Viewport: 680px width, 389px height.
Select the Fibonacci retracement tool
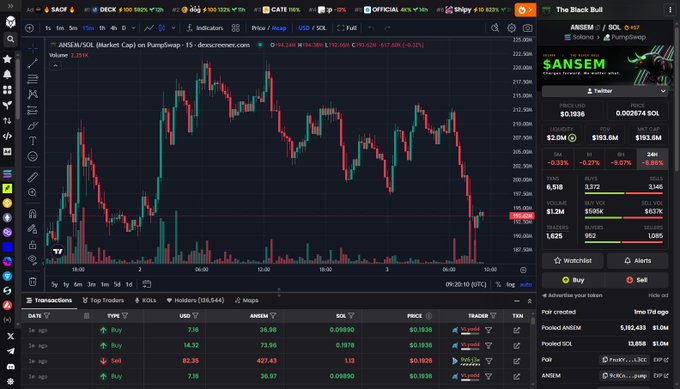pos(33,79)
